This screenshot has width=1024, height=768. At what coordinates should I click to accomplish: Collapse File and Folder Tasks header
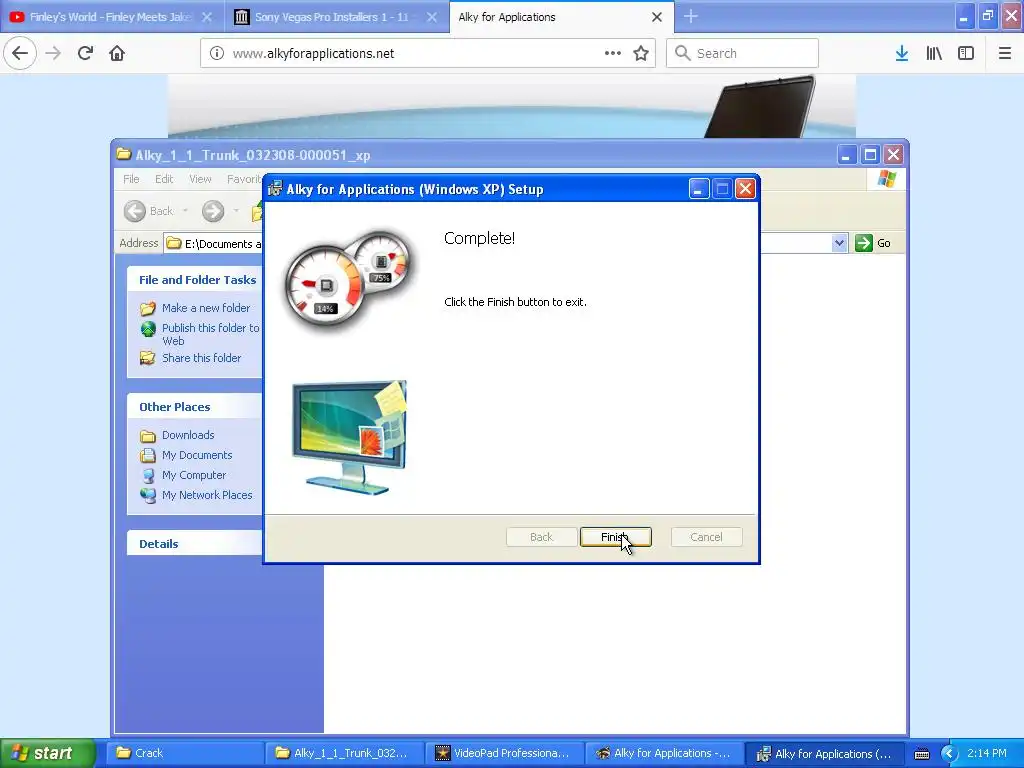click(x=195, y=280)
